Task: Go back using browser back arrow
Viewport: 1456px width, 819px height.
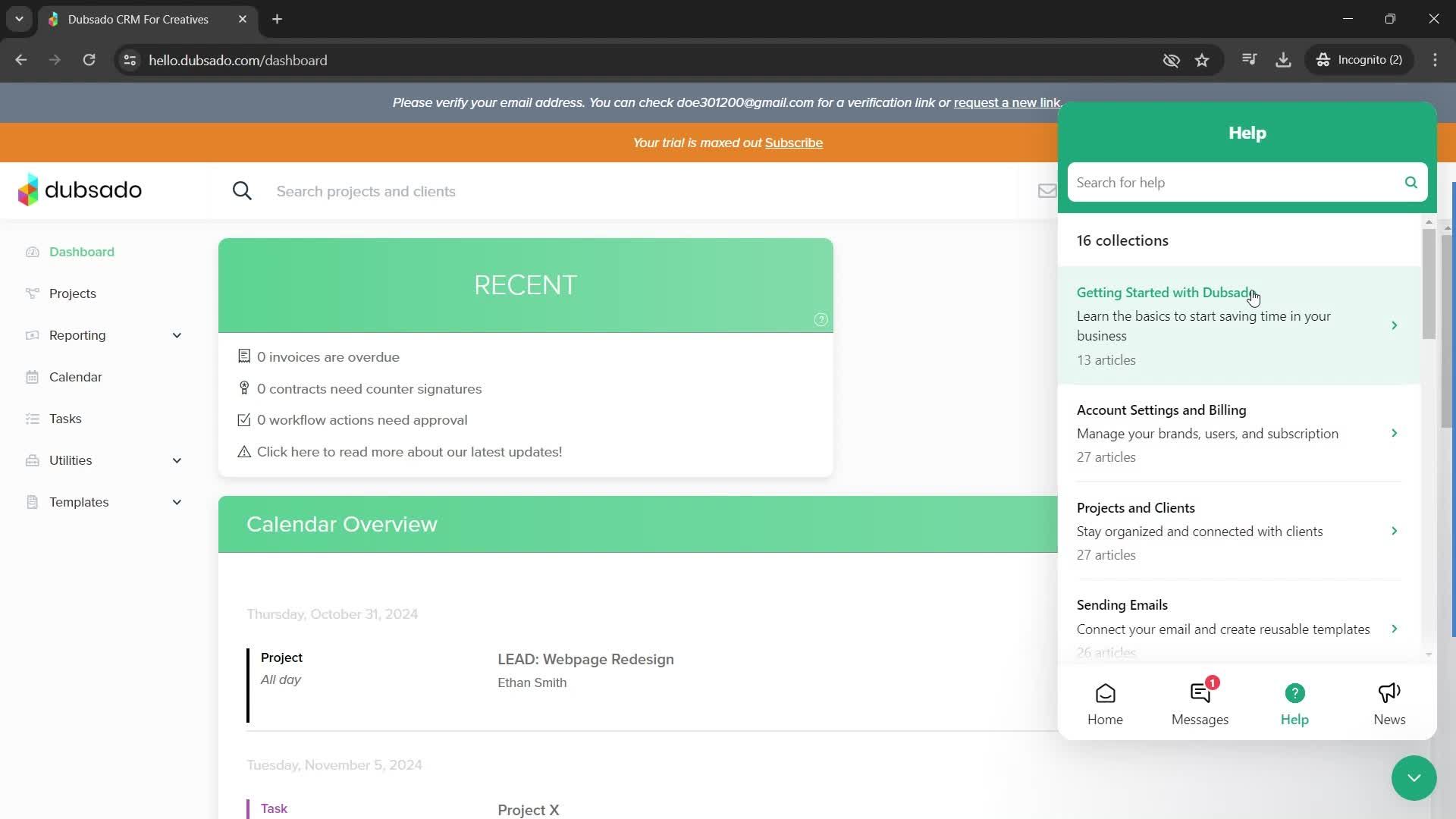Action: click(21, 60)
